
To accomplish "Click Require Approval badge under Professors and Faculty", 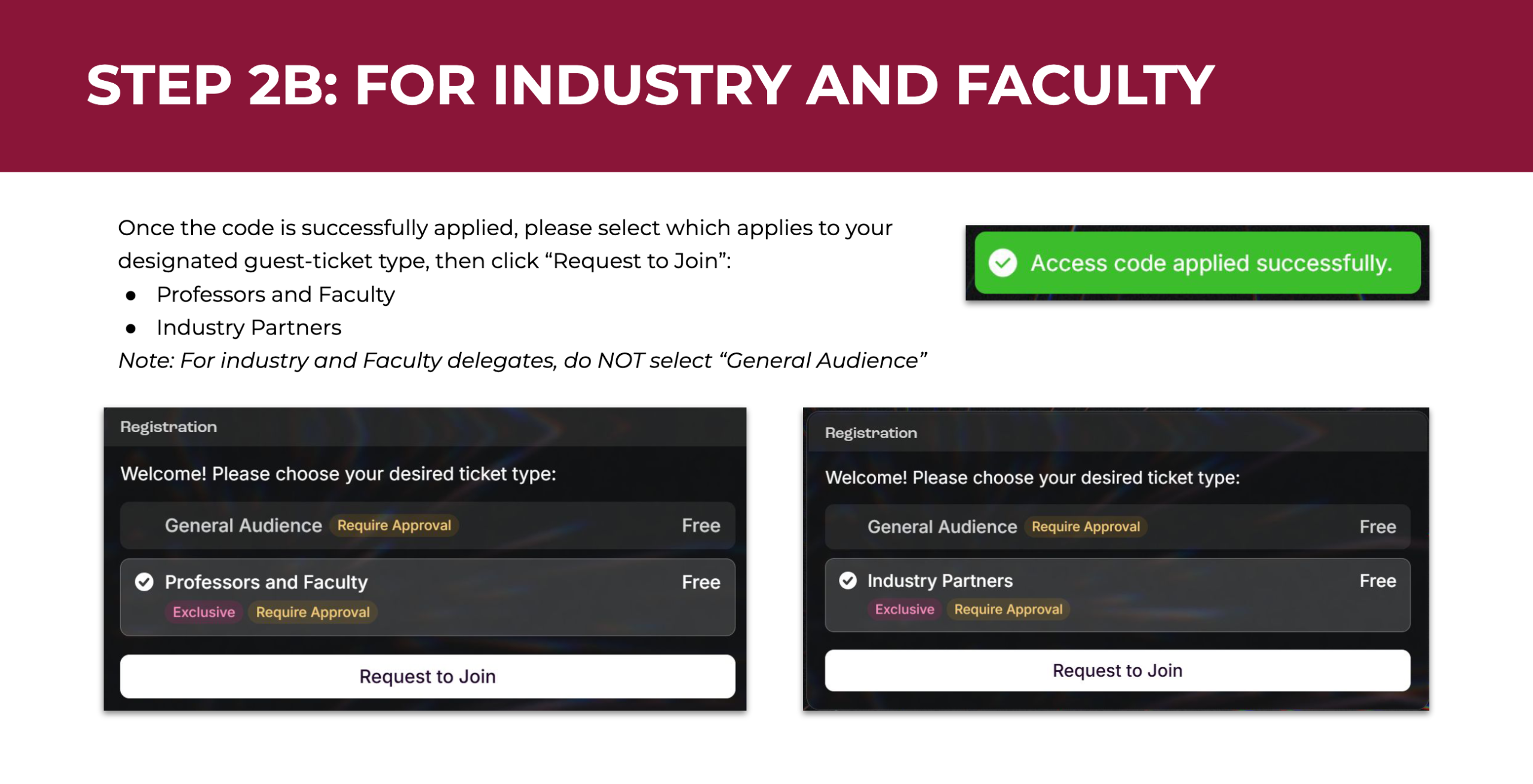I will [x=313, y=612].
